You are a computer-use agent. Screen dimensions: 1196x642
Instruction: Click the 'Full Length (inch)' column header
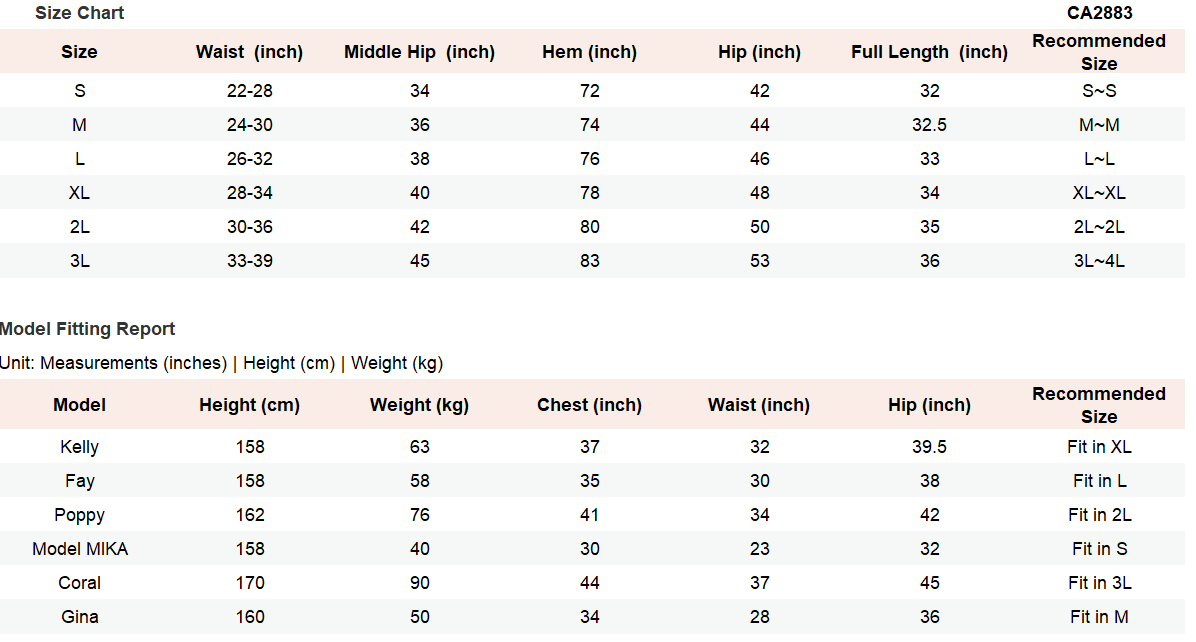click(929, 52)
